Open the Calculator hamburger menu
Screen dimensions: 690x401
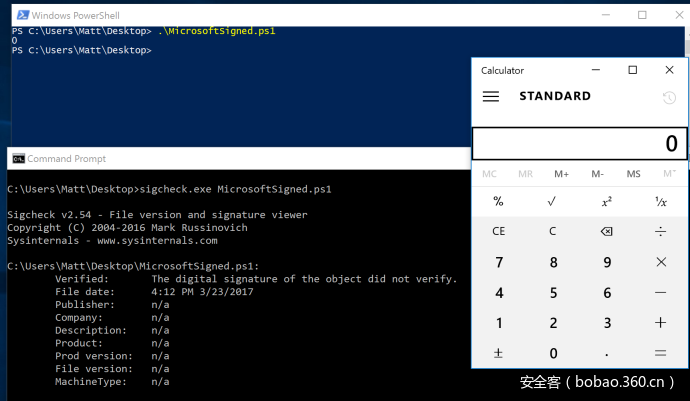point(491,96)
